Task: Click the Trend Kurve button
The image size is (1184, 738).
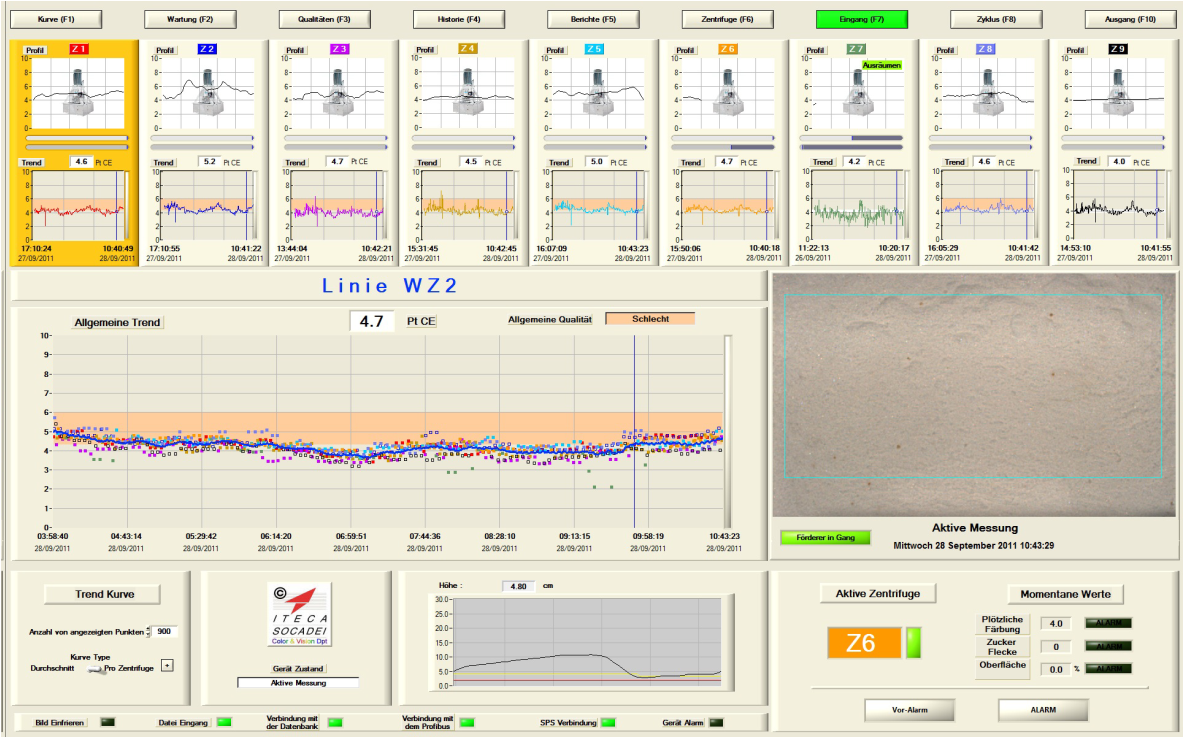Action: tap(103, 594)
